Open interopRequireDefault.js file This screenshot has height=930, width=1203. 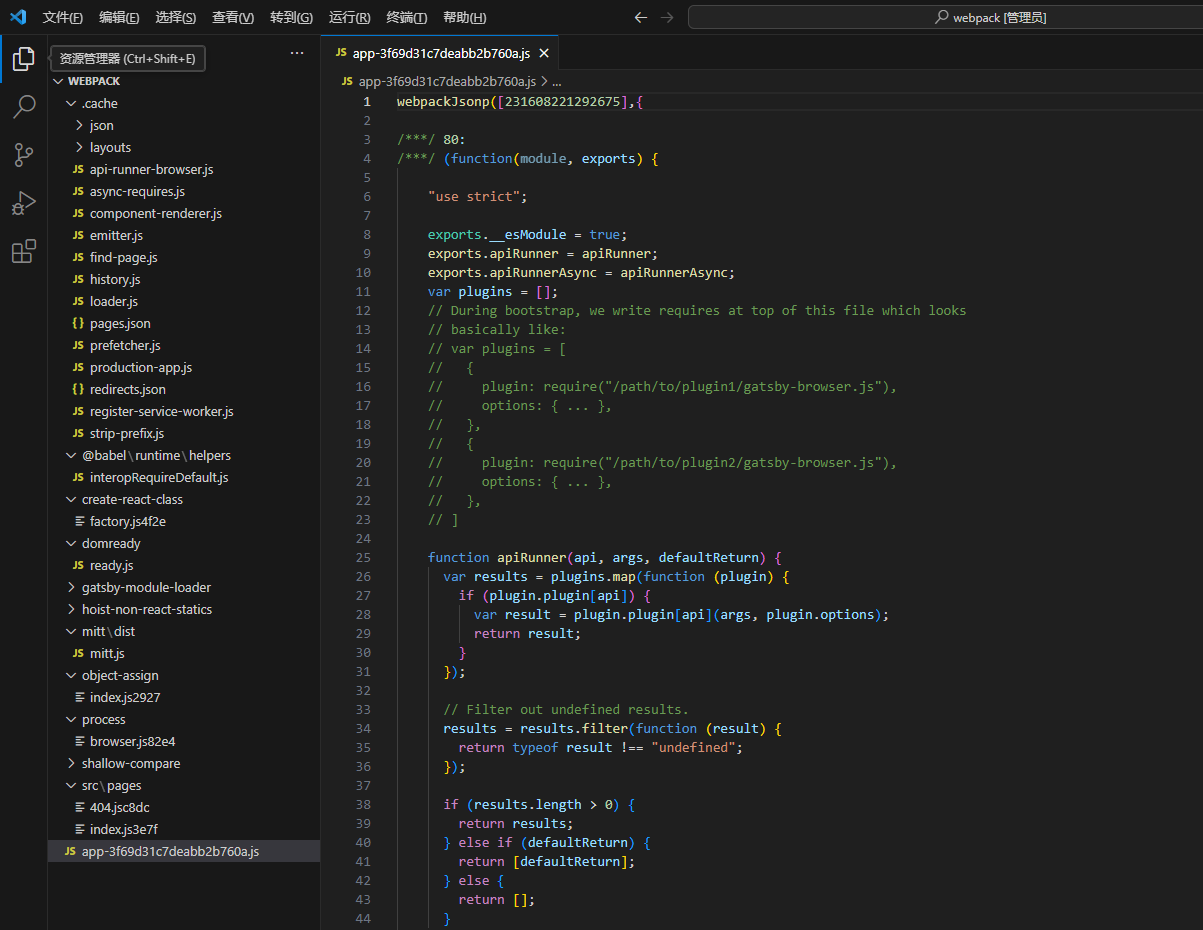click(x=184, y=477)
